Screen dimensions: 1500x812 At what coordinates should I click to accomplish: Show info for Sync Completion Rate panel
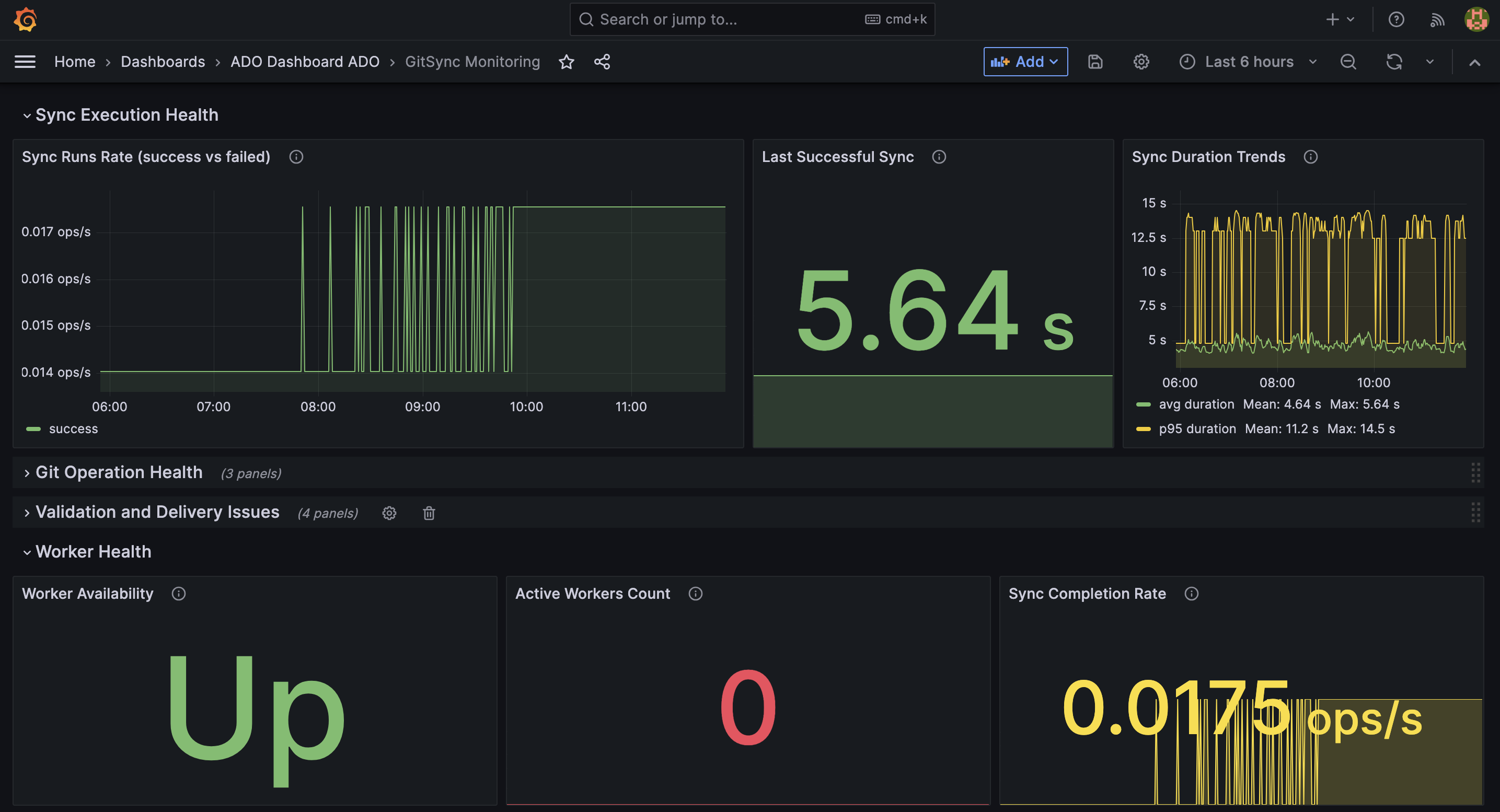tap(1192, 594)
